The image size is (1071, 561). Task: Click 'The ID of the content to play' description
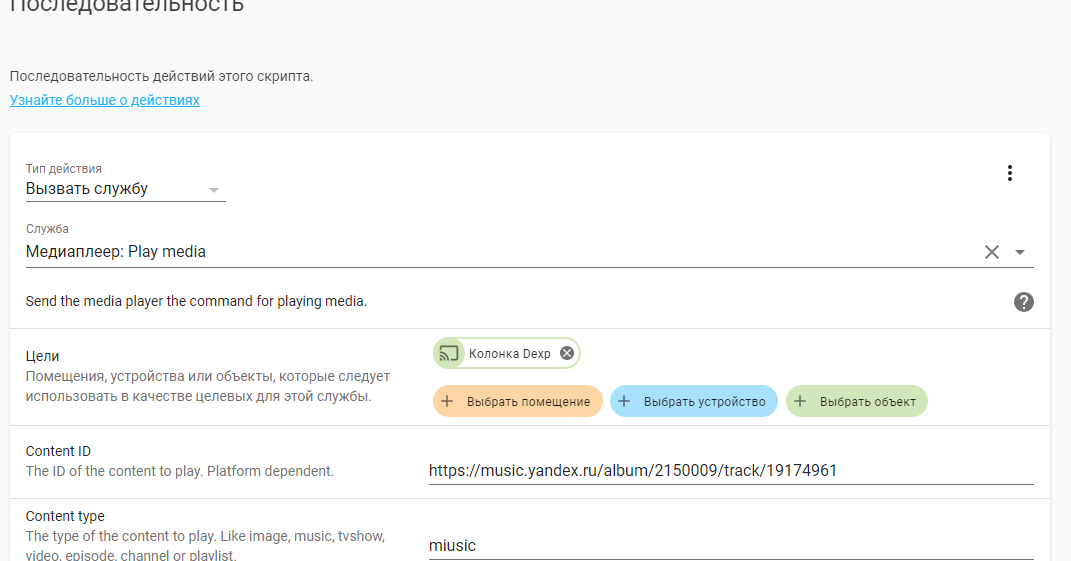tap(180, 471)
